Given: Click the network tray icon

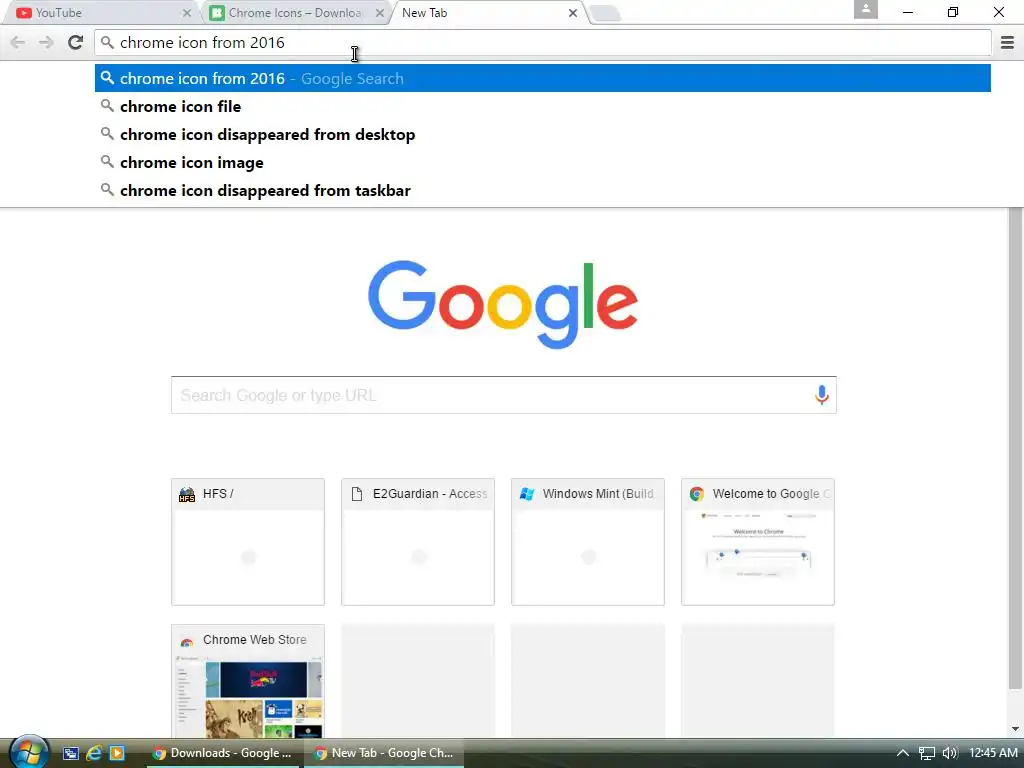Looking at the screenshot, I should point(927,753).
